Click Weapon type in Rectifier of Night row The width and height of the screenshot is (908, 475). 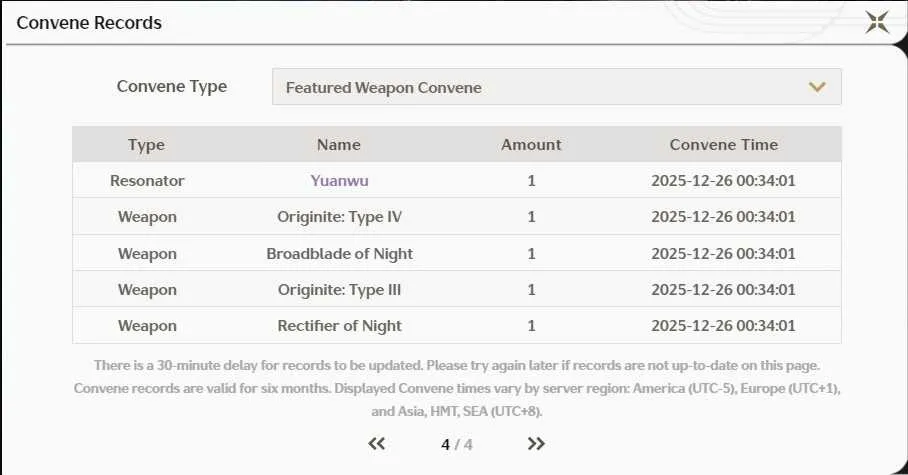[x=147, y=326]
